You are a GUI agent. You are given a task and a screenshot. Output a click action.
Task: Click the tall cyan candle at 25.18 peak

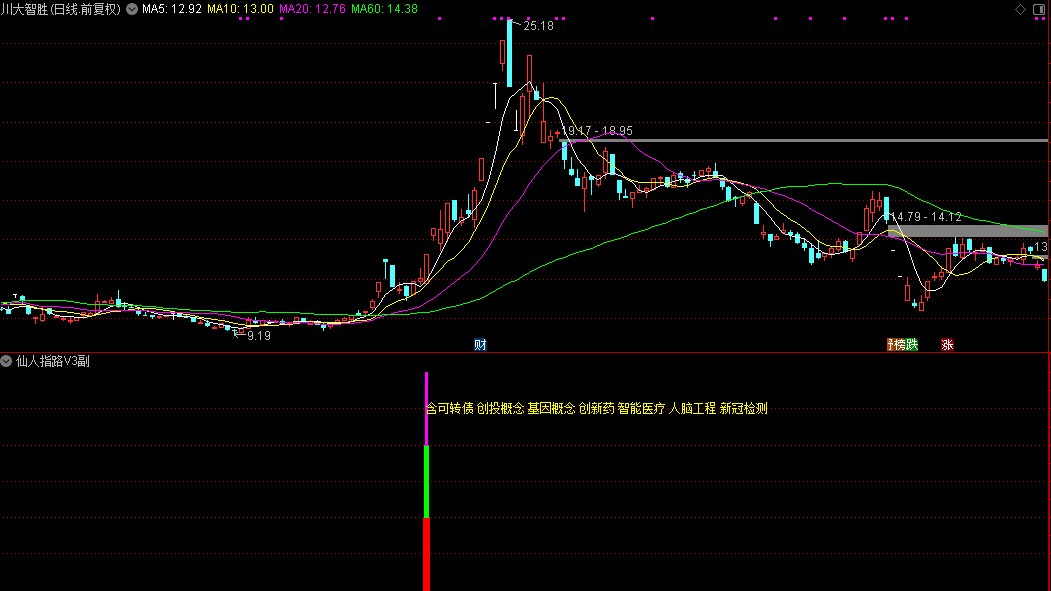tap(509, 53)
